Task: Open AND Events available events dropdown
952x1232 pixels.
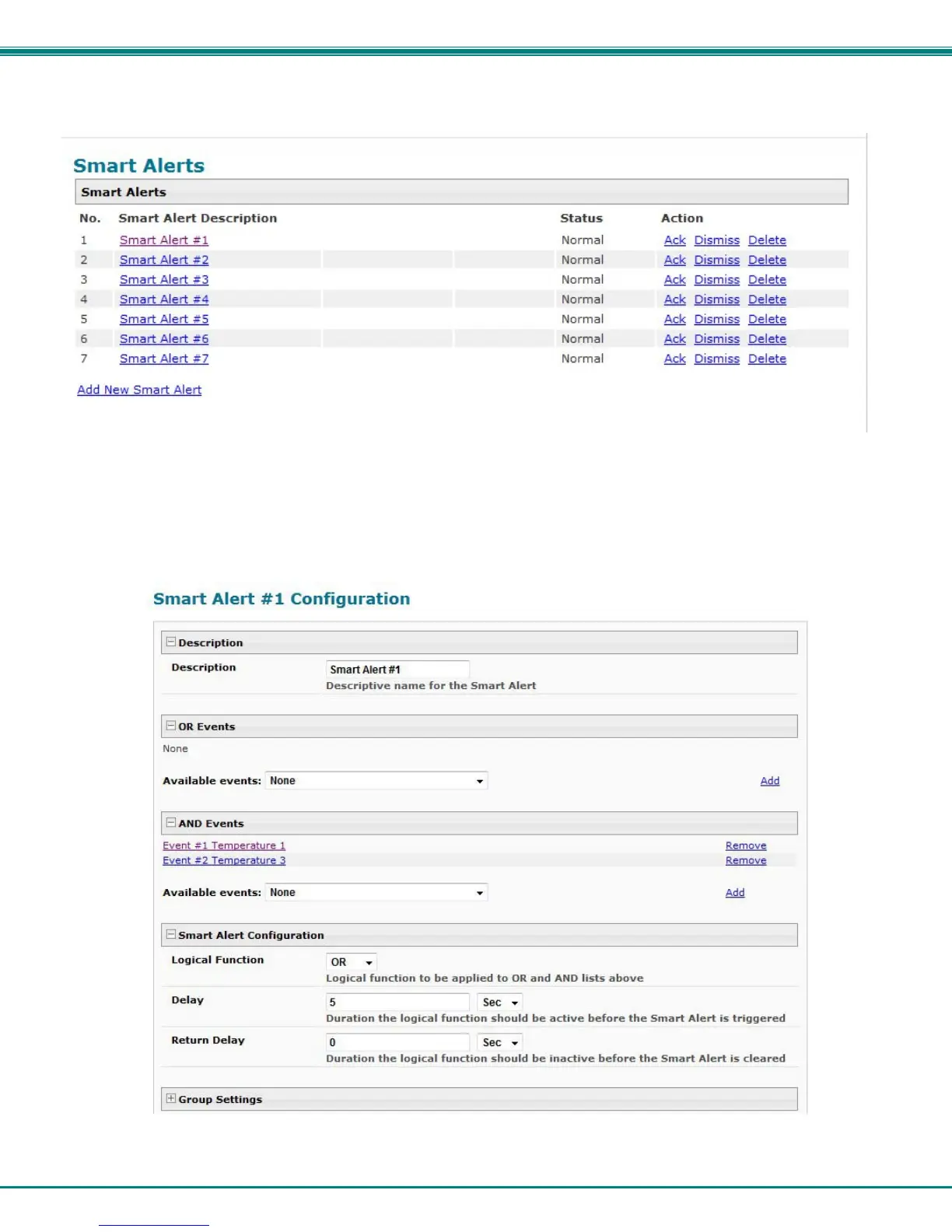Action: pos(376,892)
